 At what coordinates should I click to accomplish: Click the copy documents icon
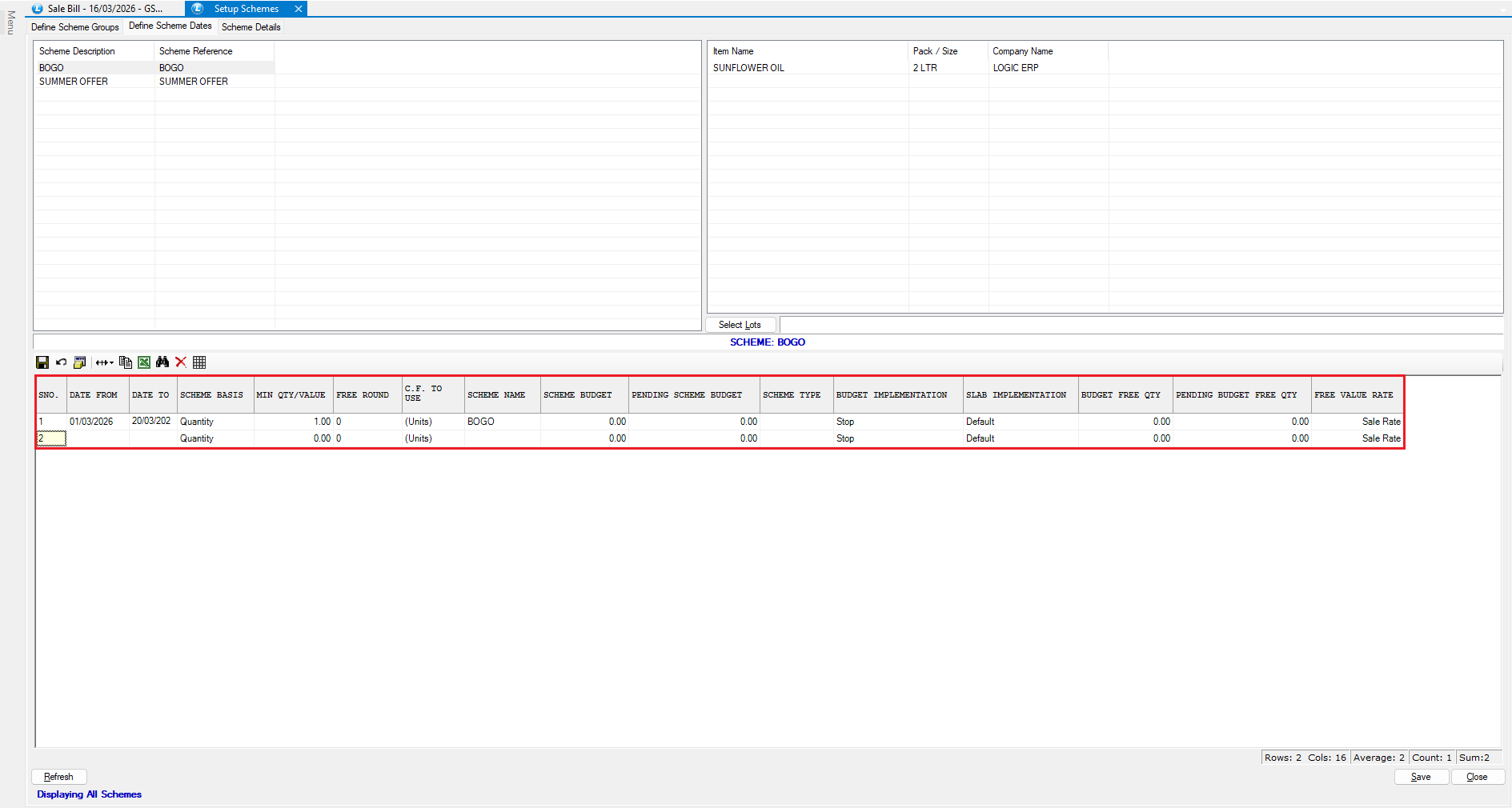click(126, 362)
